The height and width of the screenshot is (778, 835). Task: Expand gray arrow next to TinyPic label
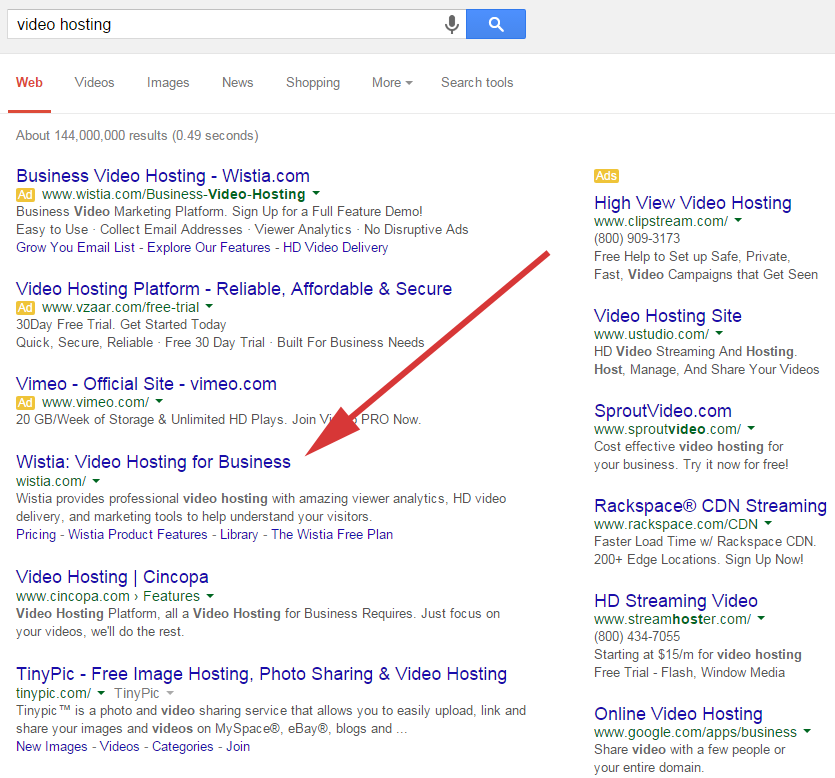[x=170, y=693]
